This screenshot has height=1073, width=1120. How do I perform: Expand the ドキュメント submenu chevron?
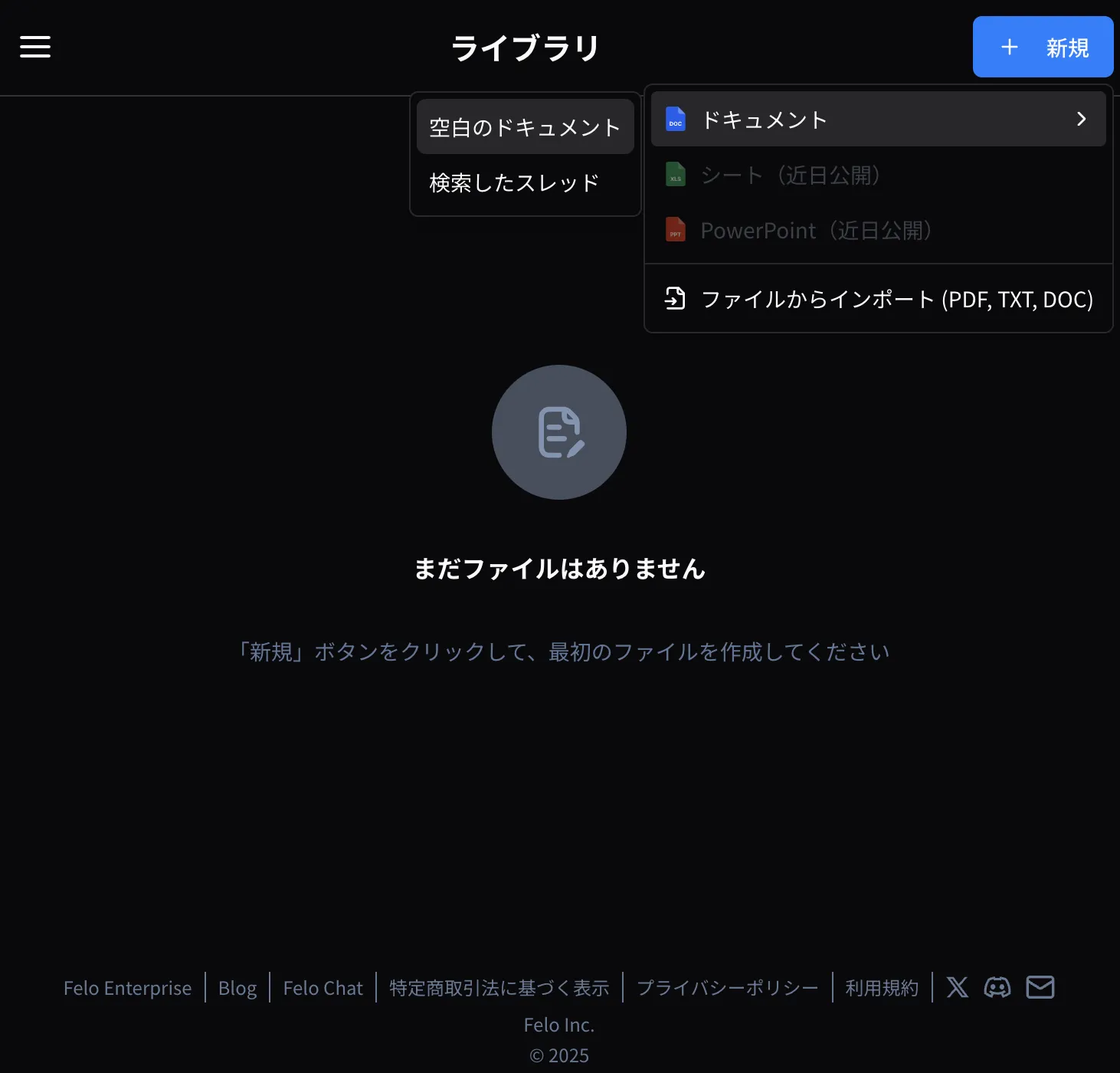pyautogui.click(x=1081, y=119)
